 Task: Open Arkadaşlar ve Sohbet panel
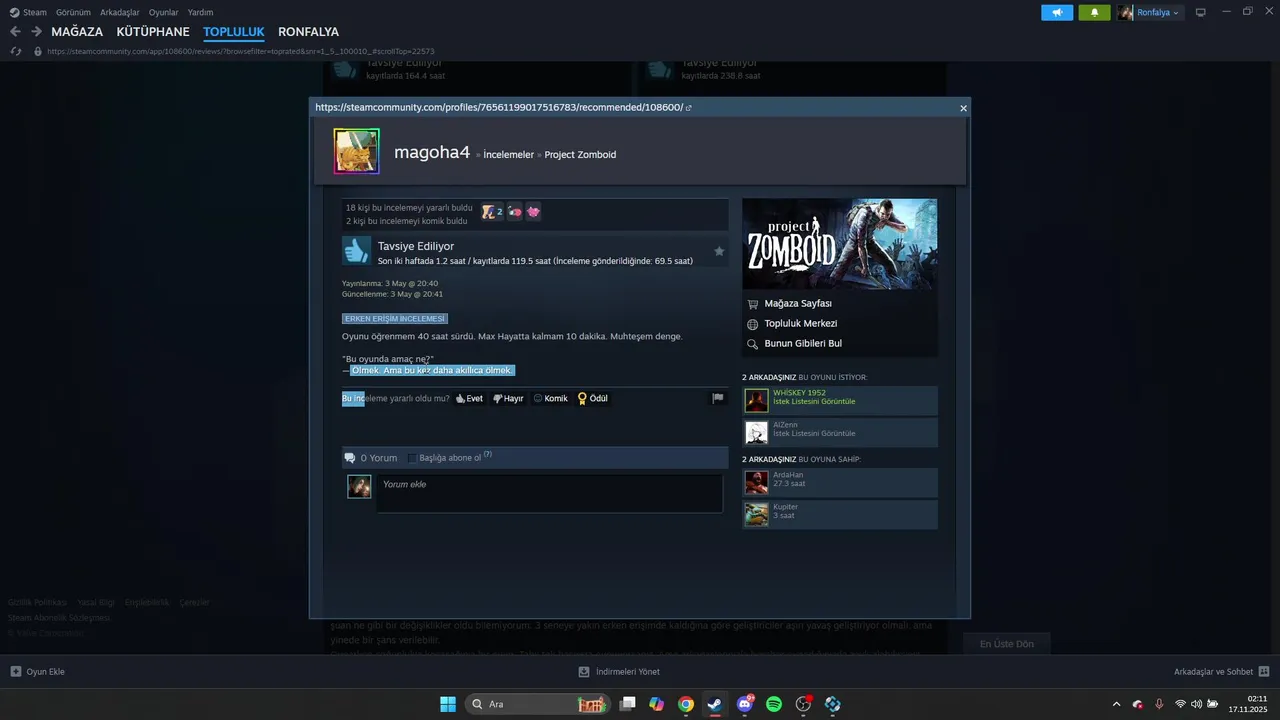[x=1222, y=672]
